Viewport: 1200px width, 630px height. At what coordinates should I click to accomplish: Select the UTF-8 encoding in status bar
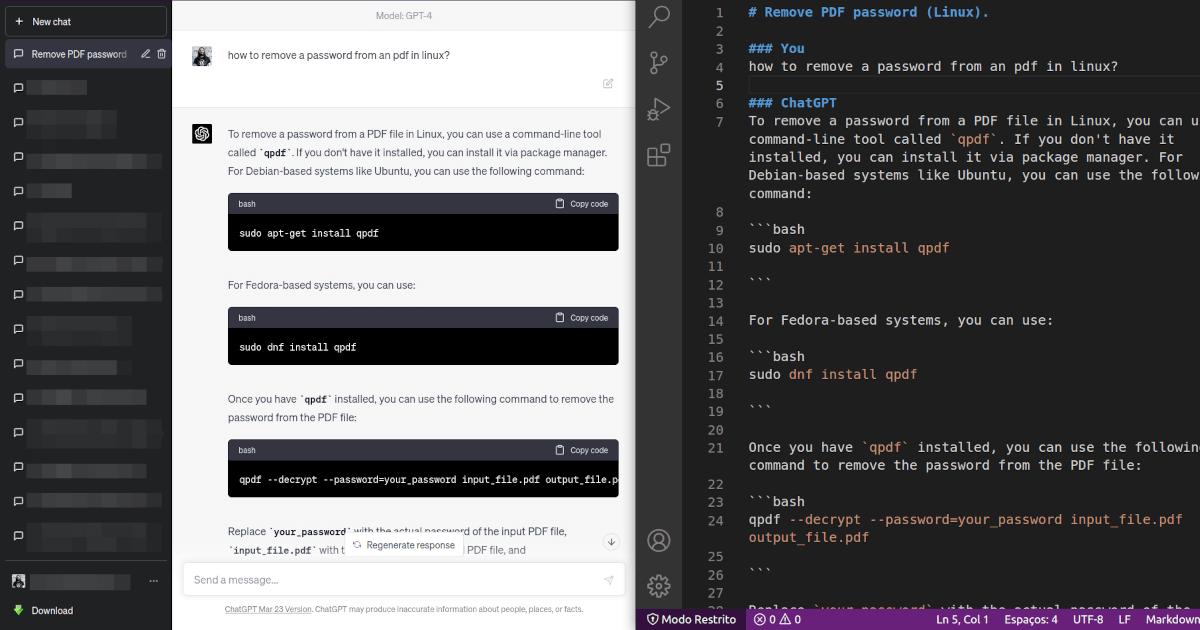[x=1088, y=620]
